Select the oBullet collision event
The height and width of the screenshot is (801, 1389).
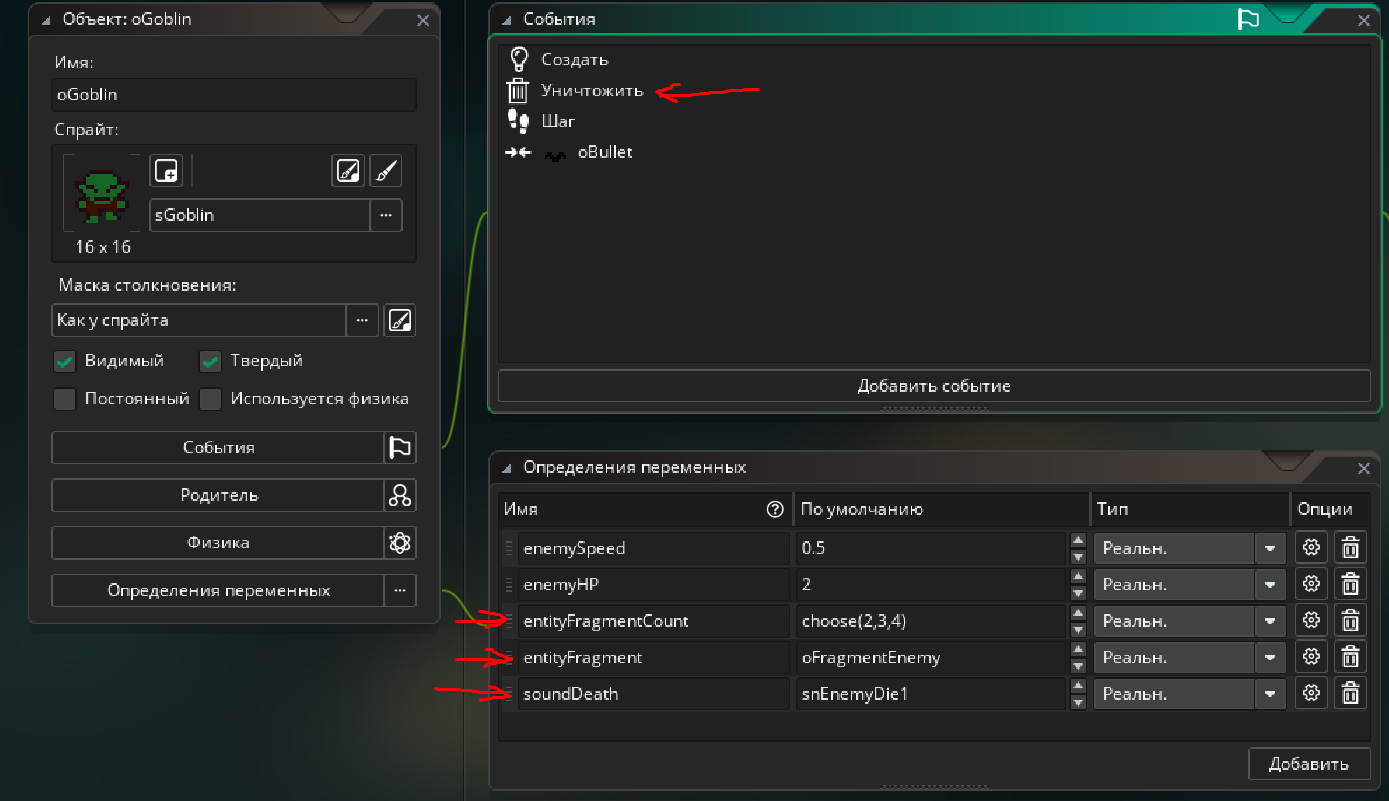tap(604, 153)
